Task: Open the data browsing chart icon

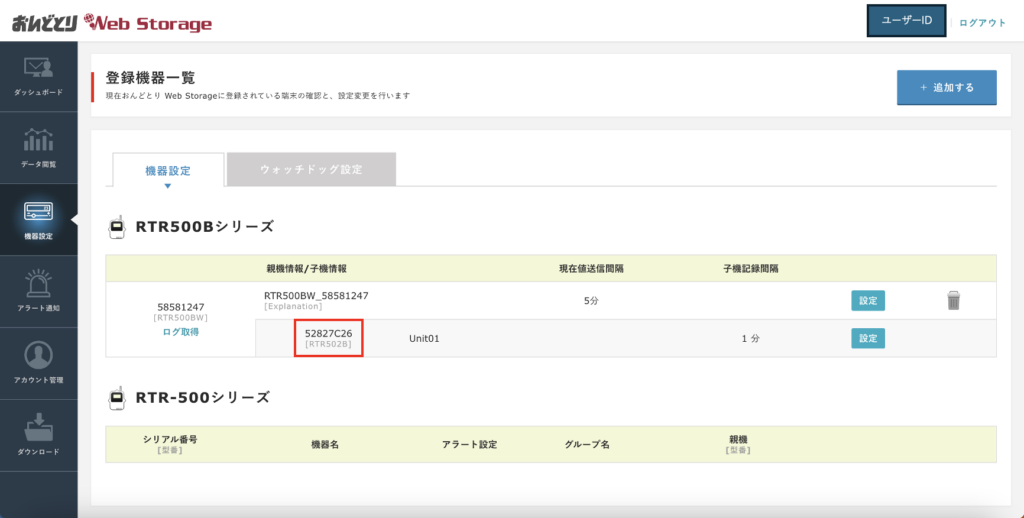Action: click(x=38, y=140)
